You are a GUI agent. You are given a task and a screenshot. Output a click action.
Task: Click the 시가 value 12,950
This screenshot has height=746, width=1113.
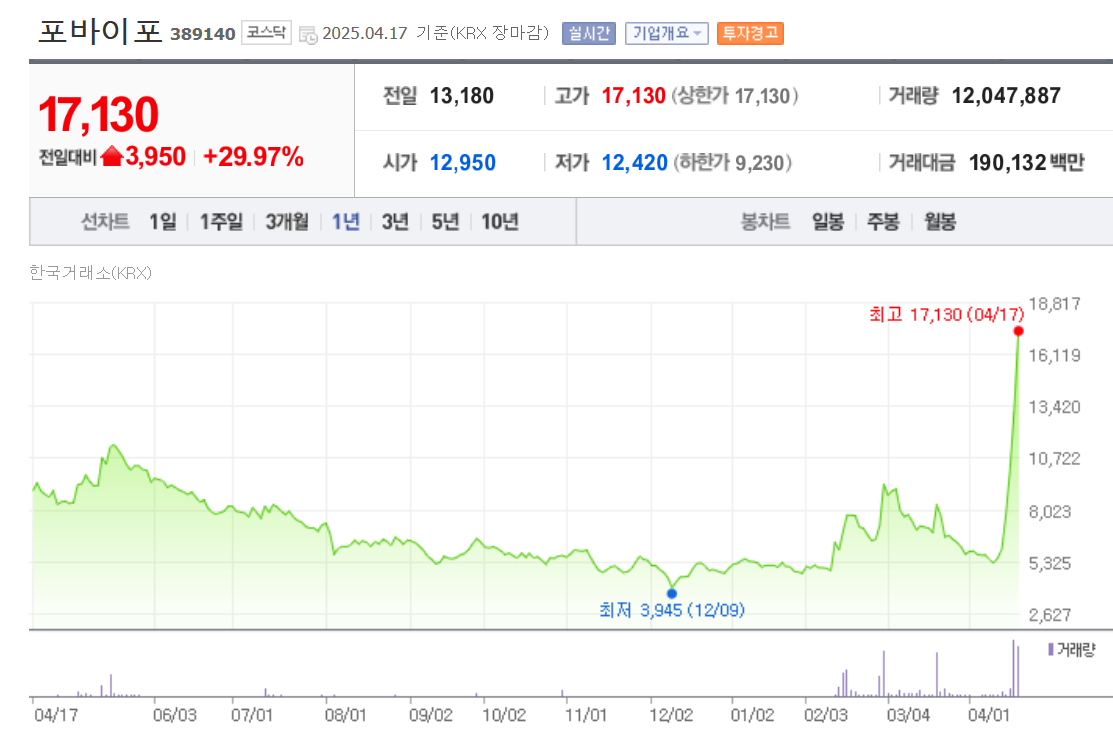pyautogui.click(x=462, y=163)
